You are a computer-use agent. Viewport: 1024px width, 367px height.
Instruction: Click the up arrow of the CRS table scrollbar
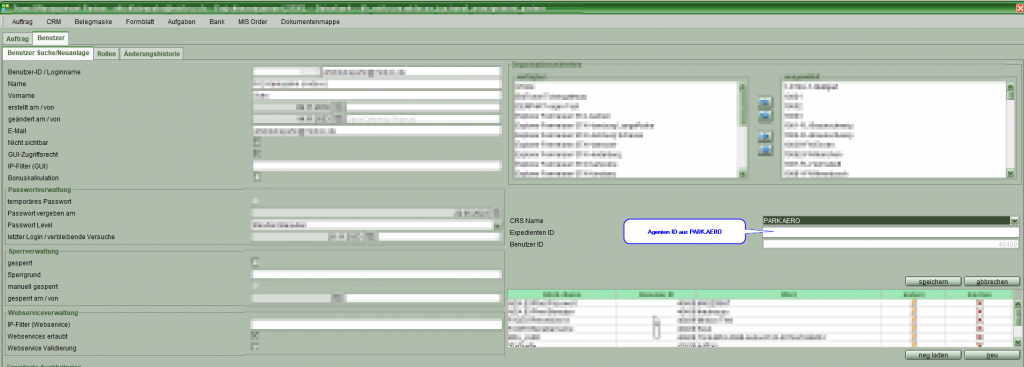point(1017,304)
